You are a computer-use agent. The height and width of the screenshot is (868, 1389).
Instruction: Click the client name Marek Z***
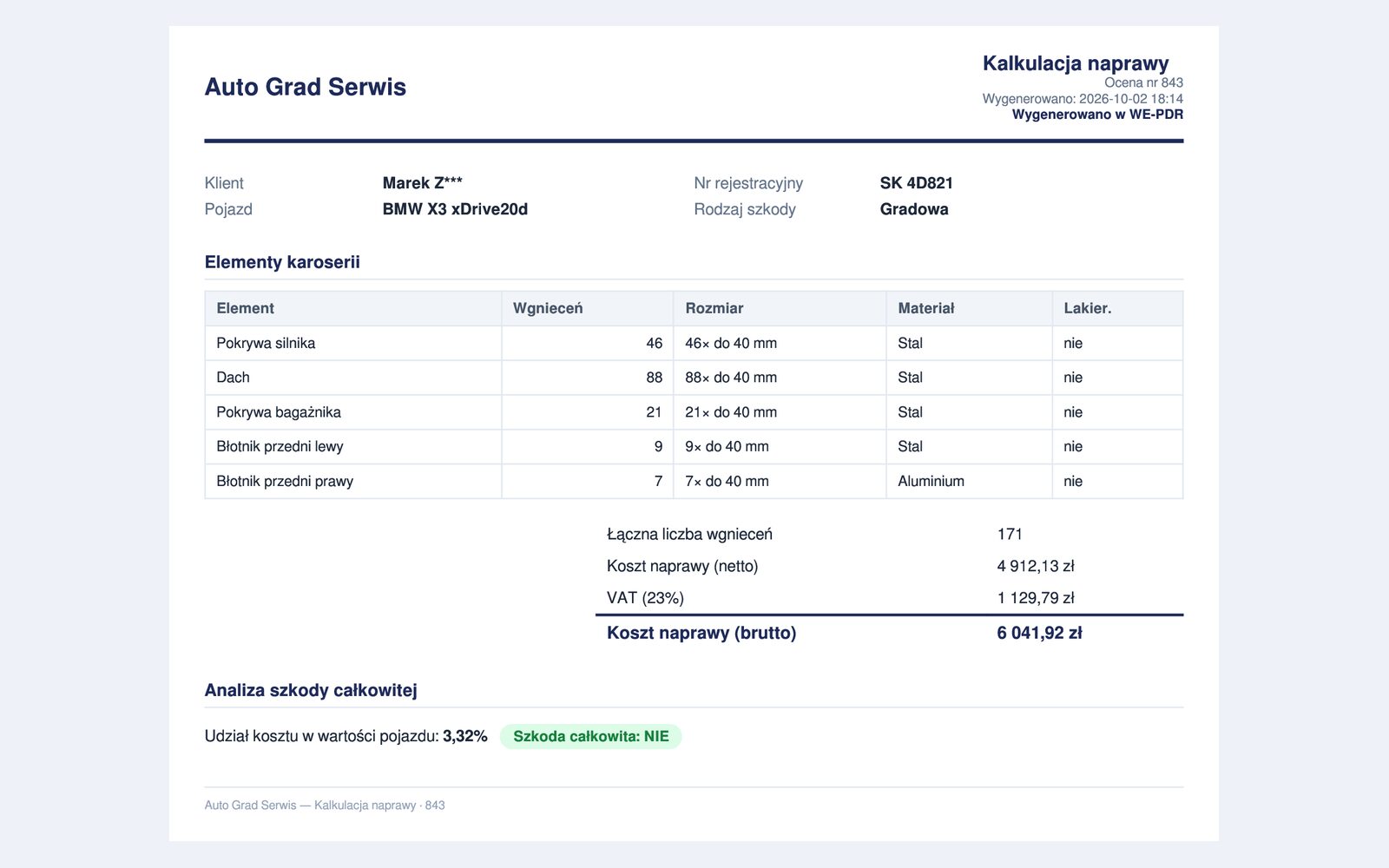pos(423,183)
